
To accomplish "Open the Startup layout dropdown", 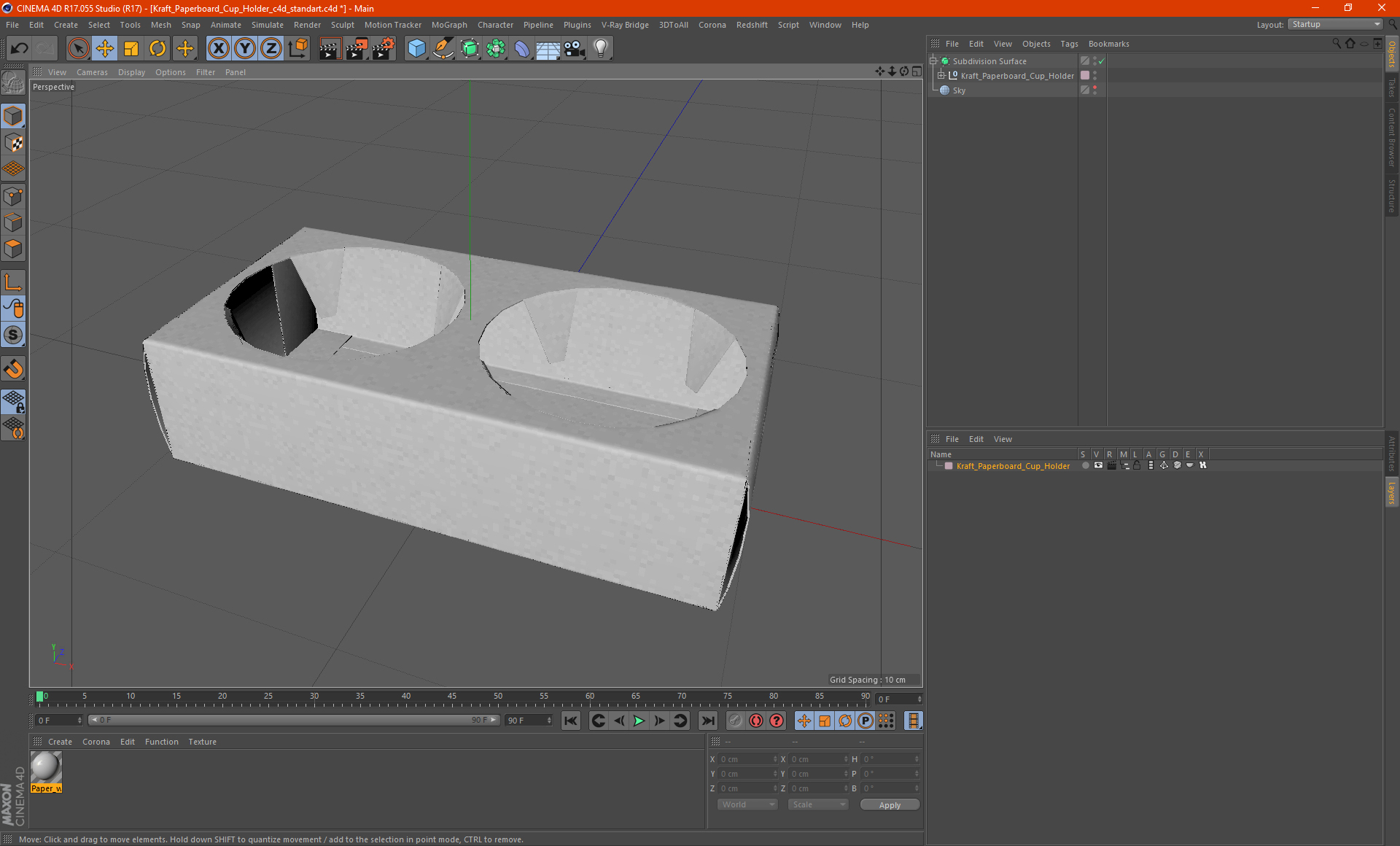I will [x=1336, y=24].
